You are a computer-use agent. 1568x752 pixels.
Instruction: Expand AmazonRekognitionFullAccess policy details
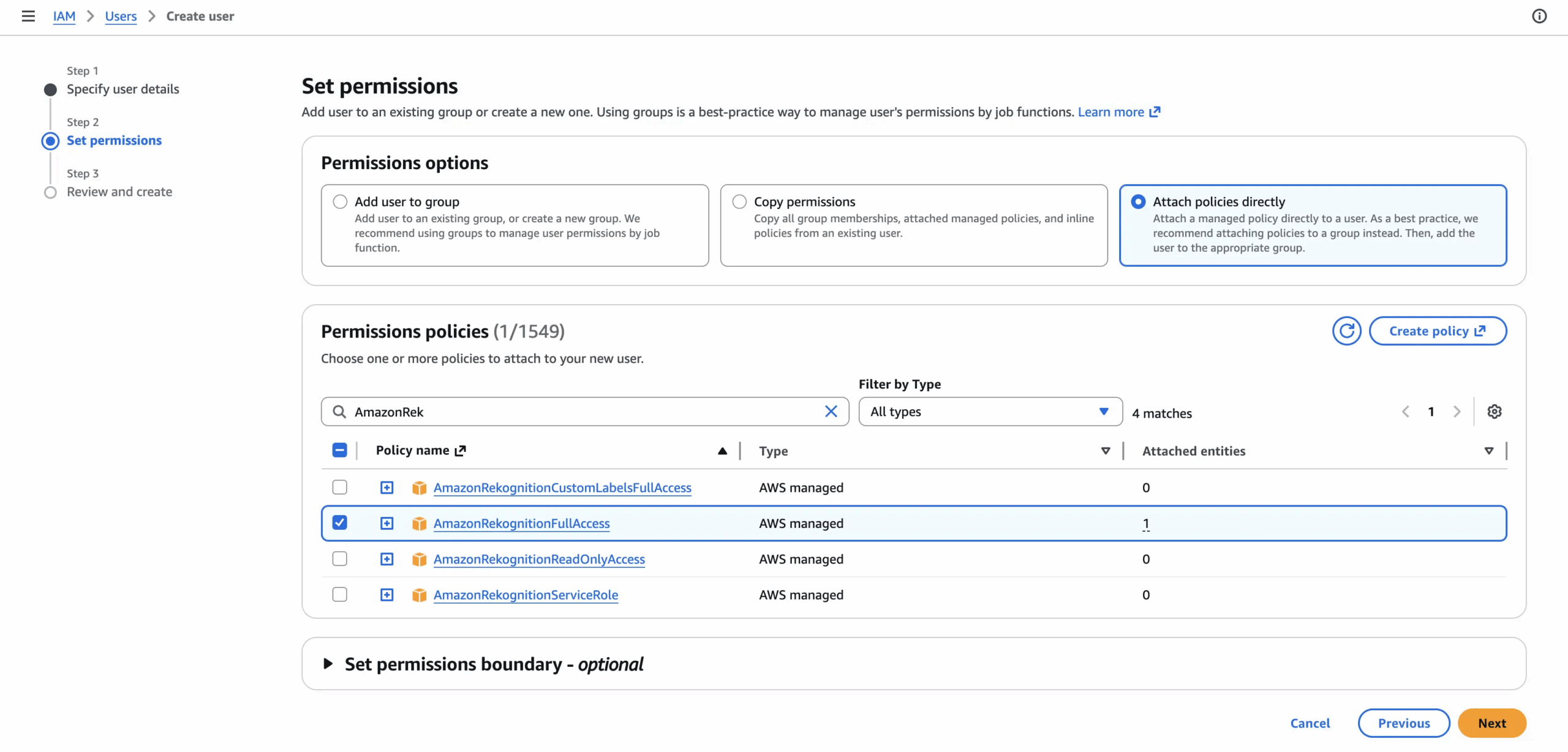386,524
